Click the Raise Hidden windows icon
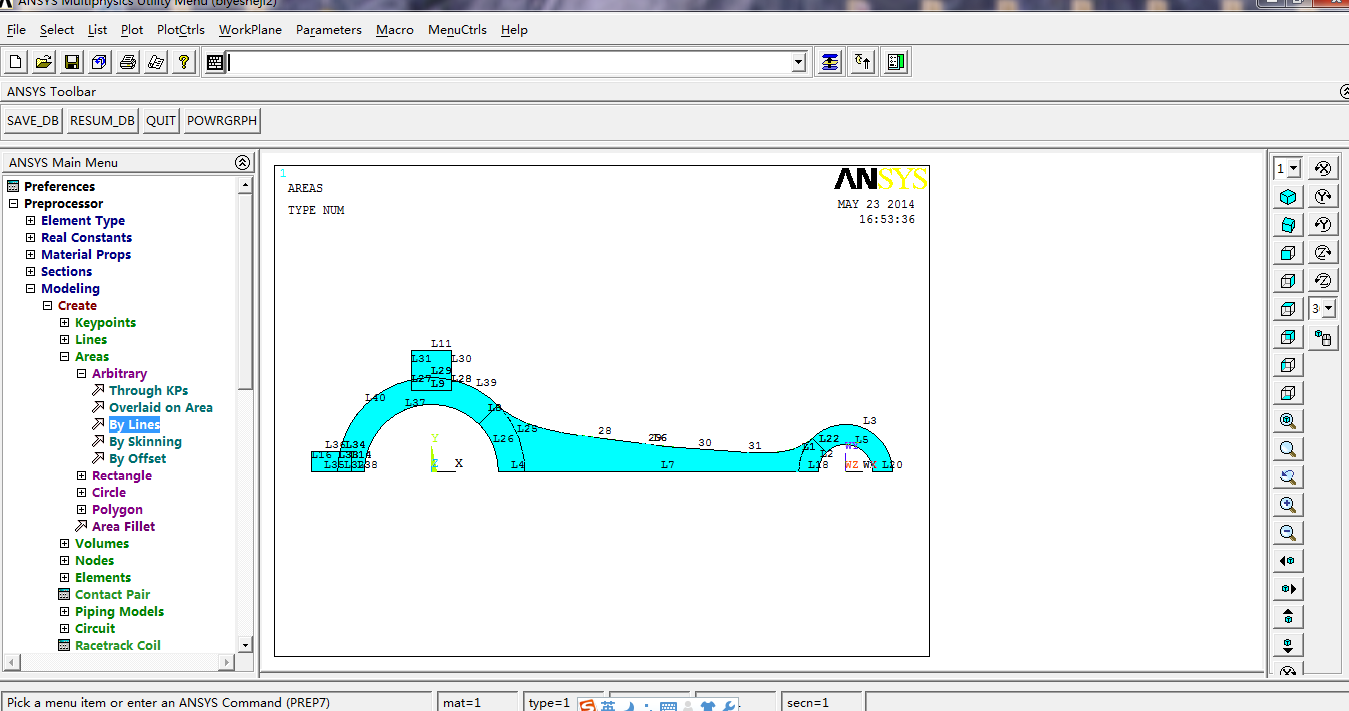1349x711 pixels. point(830,62)
